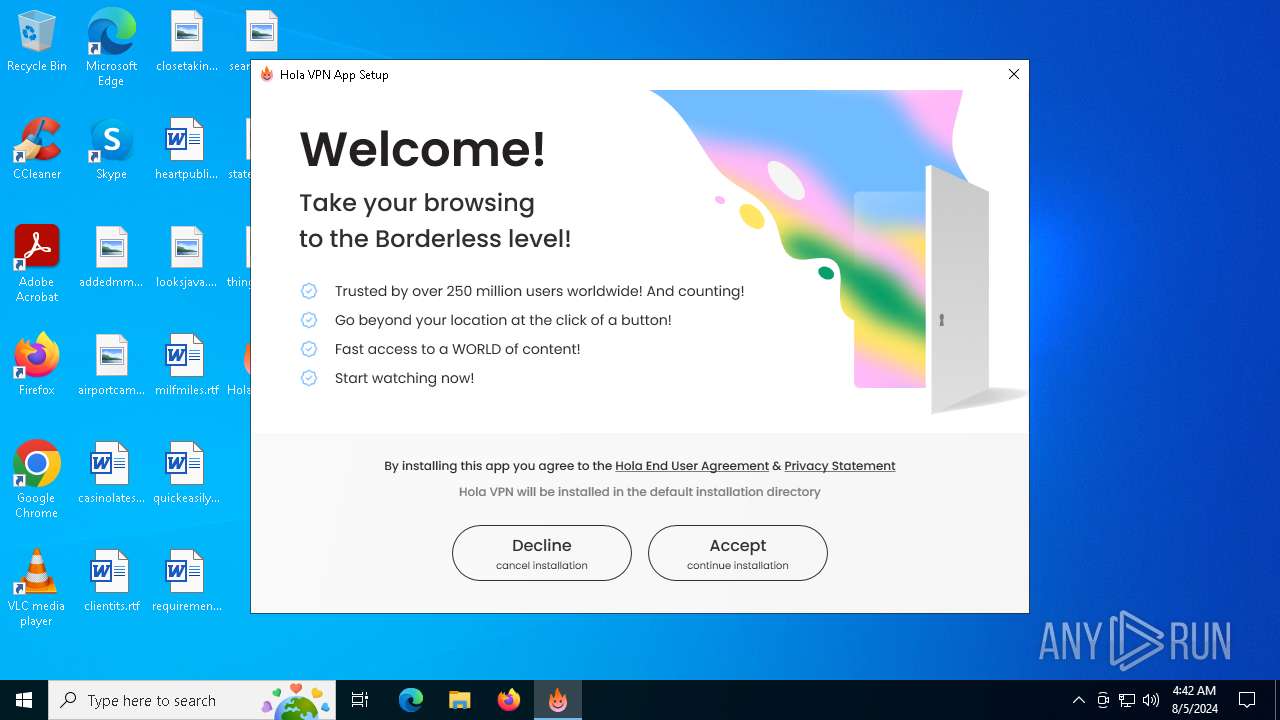Select the addedmm image file on desktop
This screenshot has height=720, width=1280.
coord(111,257)
